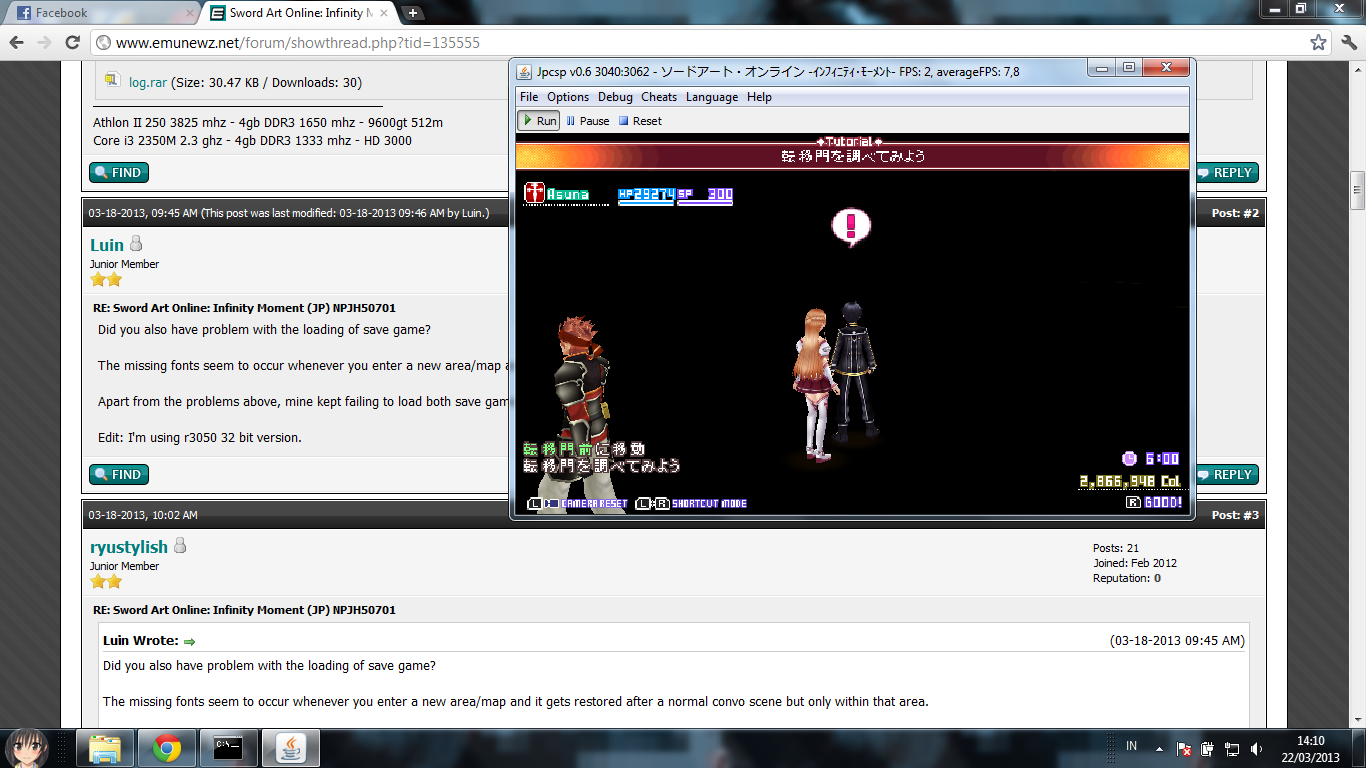Switch to the Facebook tab in Chrome
1366x768 pixels.
click(102, 13)
